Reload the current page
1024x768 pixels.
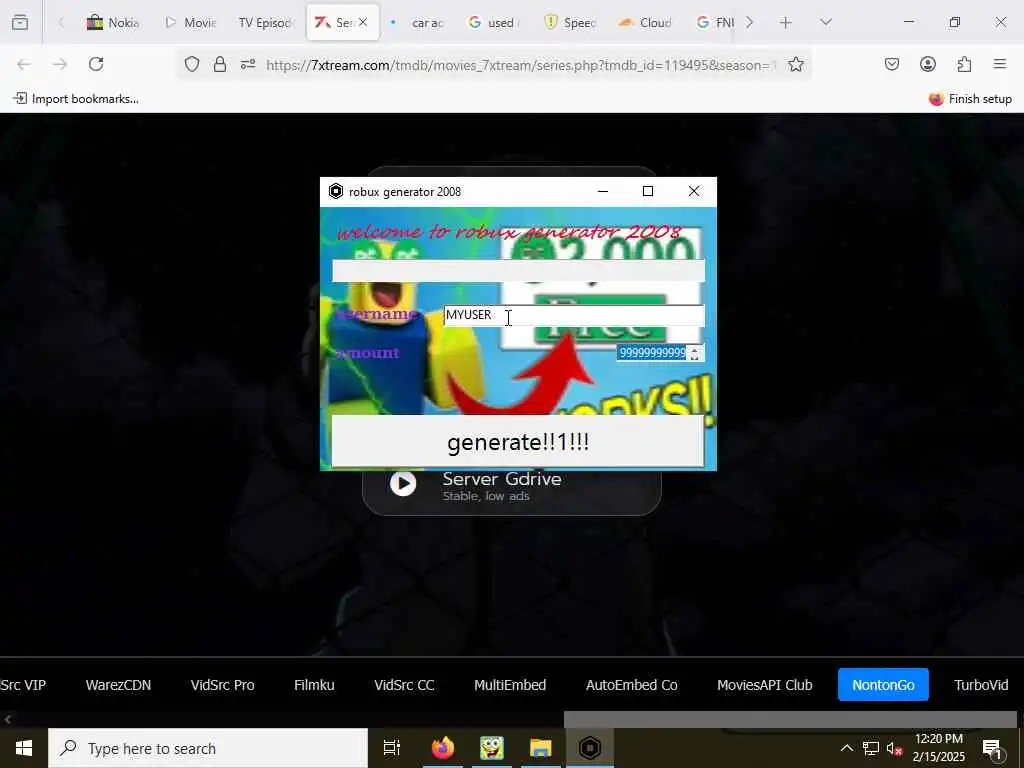(x=96, y=64)
